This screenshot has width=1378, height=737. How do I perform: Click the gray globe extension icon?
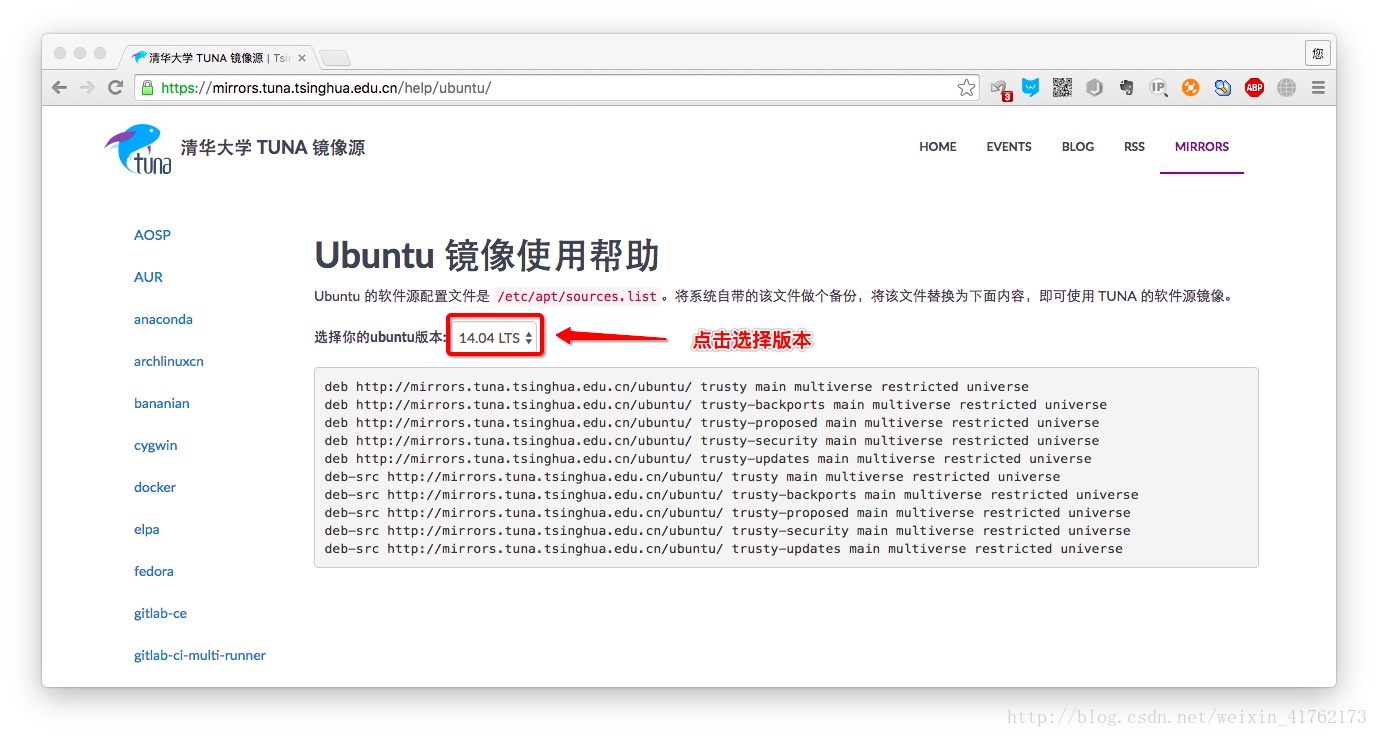tap(1286, 88)
